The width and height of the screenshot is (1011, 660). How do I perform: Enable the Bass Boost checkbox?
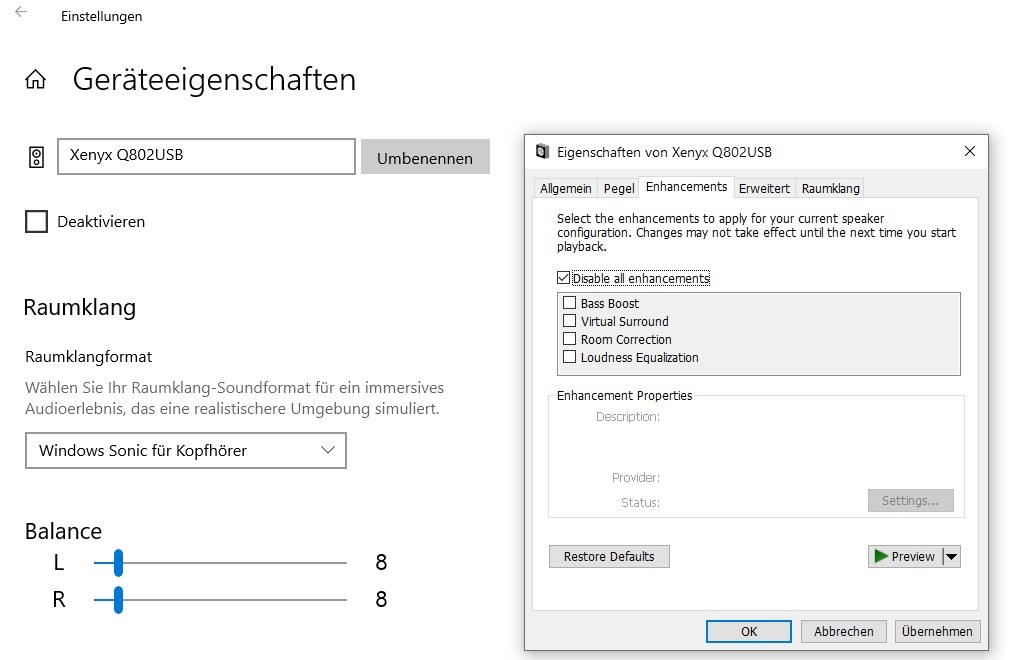tap(569, 302)
